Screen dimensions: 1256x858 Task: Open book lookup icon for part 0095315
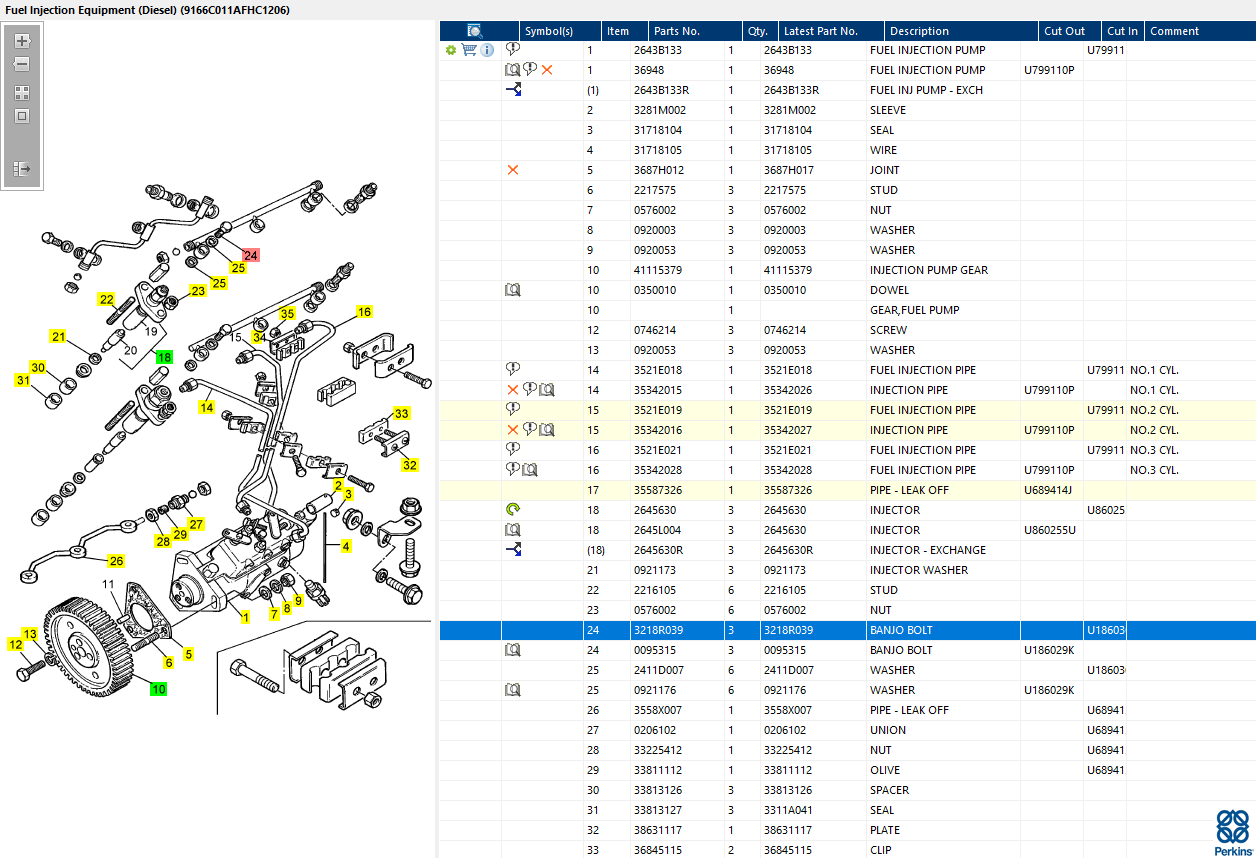[x=513, y=650]
